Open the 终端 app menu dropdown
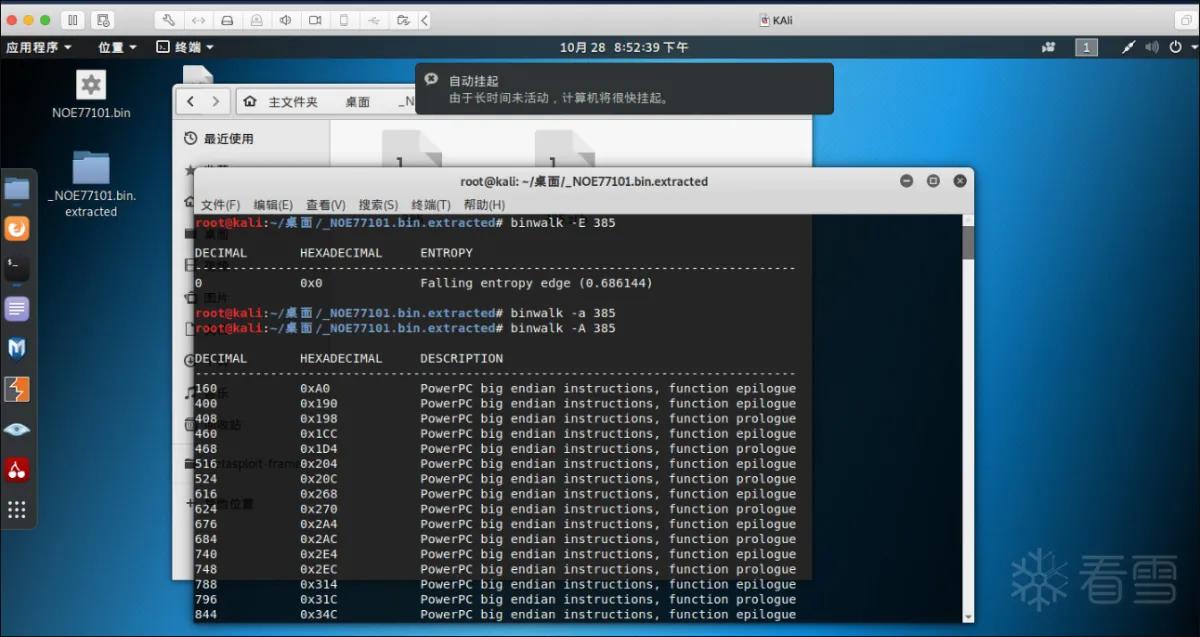The image size is (1200, 637). coord(186,47)
